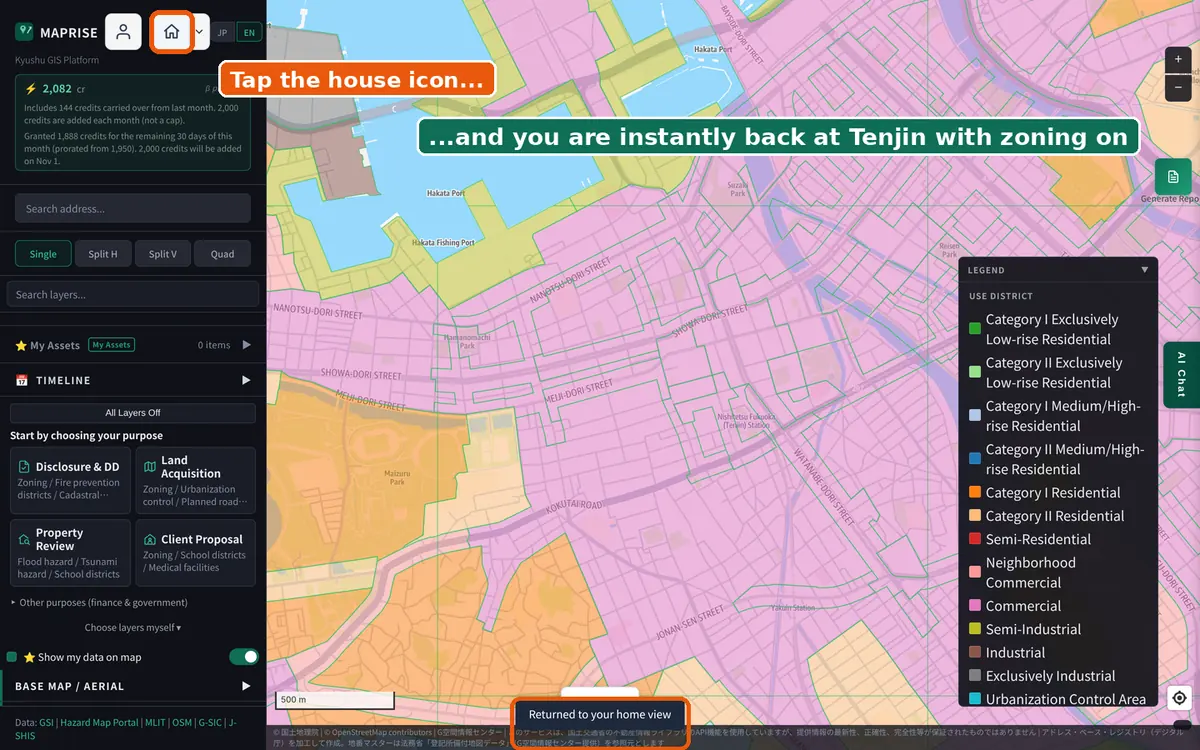Screen dimensions: 1200x750
Task: Click the Semi-Residential red swatch
Action: [974, 539]
